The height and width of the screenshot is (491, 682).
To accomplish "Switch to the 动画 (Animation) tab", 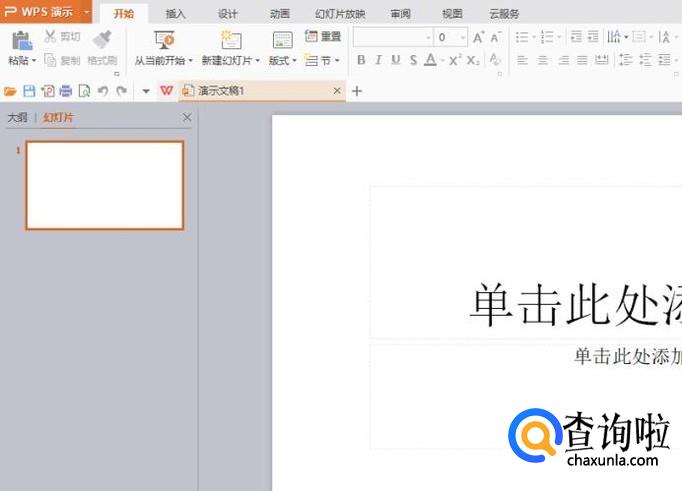I will [x=280, y=14].
